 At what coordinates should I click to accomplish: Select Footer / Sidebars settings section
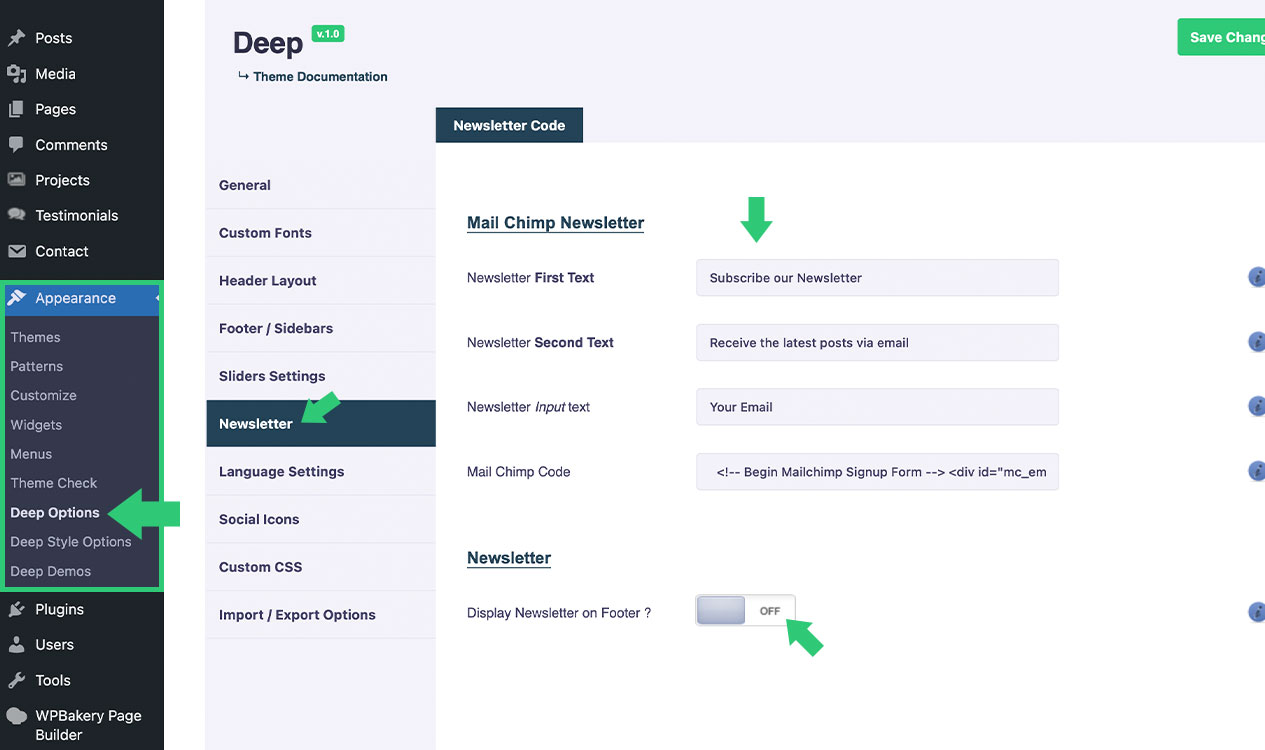[276, 328]
